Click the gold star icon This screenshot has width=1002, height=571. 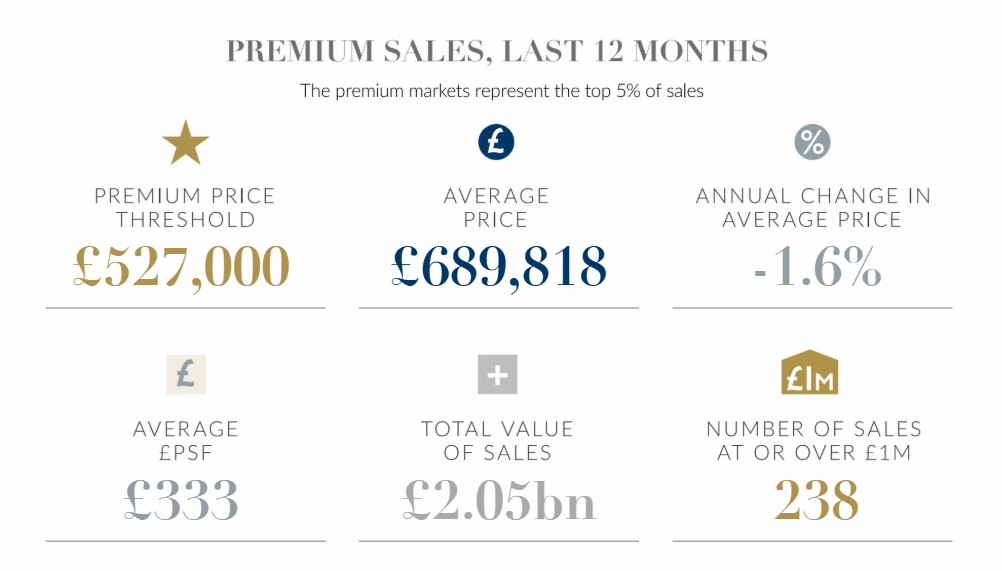coord(185,144)
